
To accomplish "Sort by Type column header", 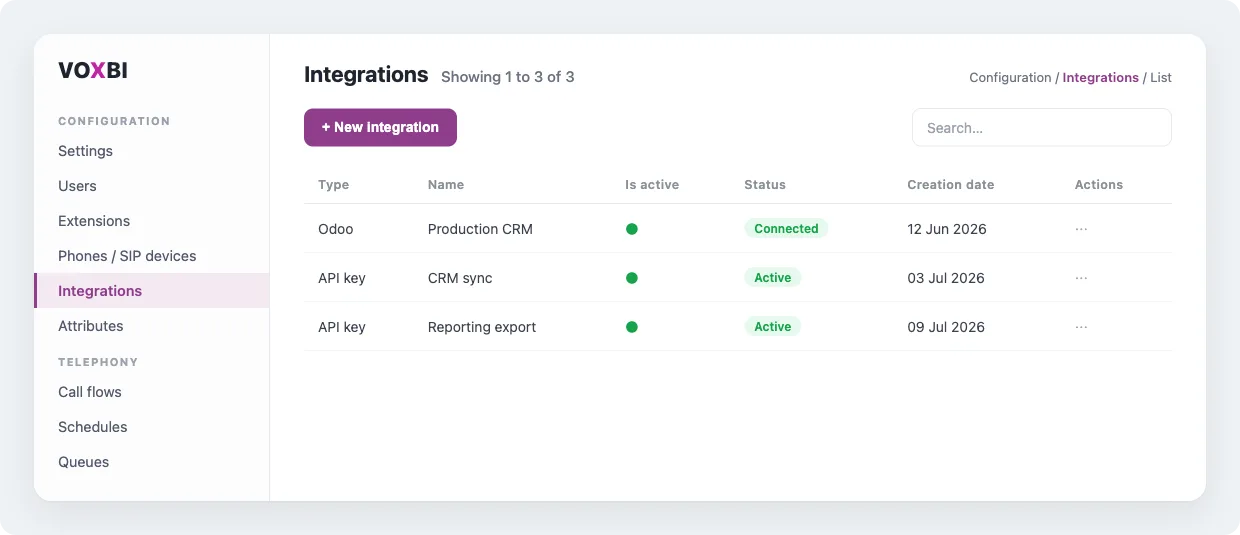I will [x=333, y=185].
